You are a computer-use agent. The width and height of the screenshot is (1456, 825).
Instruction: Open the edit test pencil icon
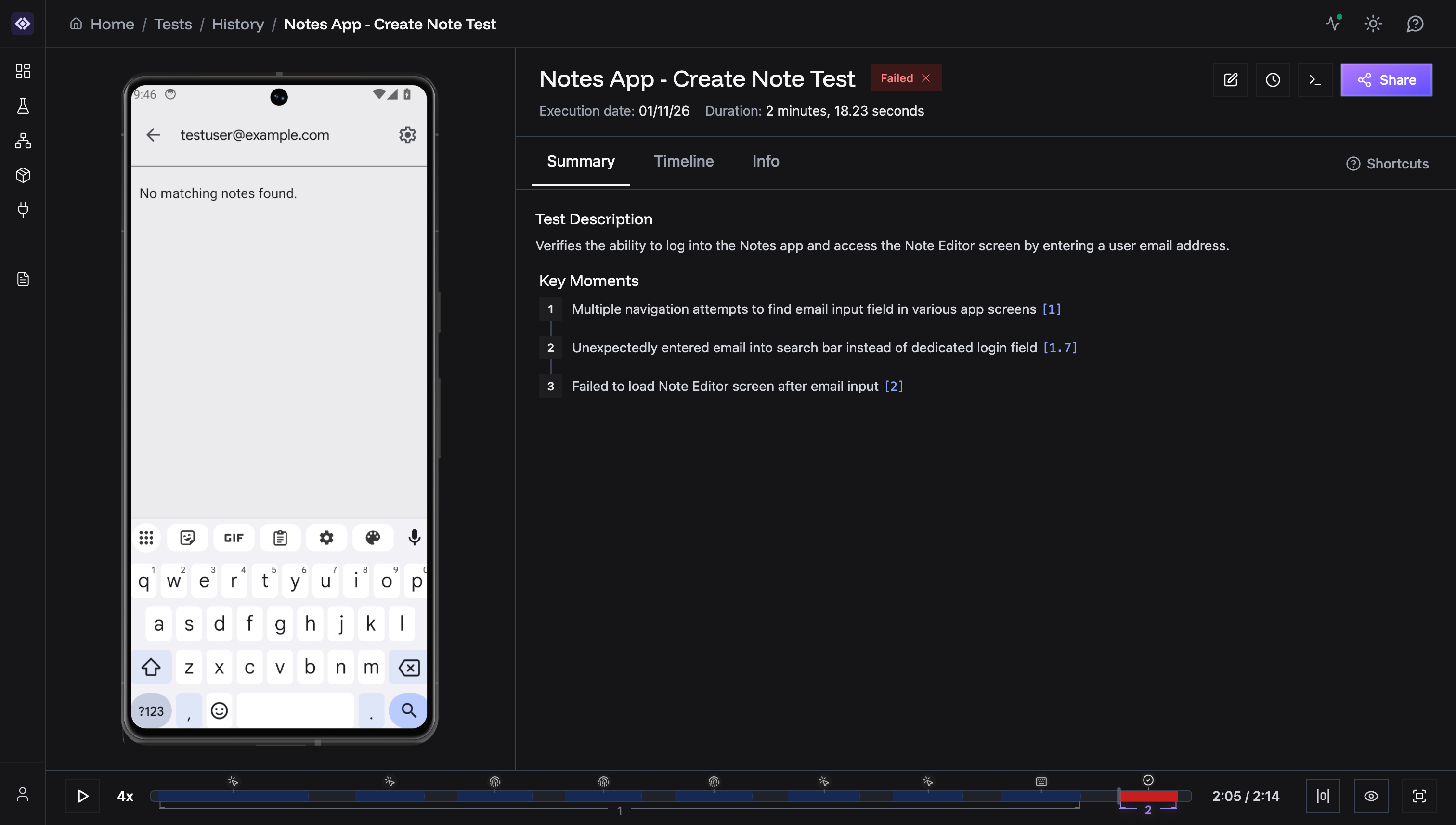(x=1231, y=80)
